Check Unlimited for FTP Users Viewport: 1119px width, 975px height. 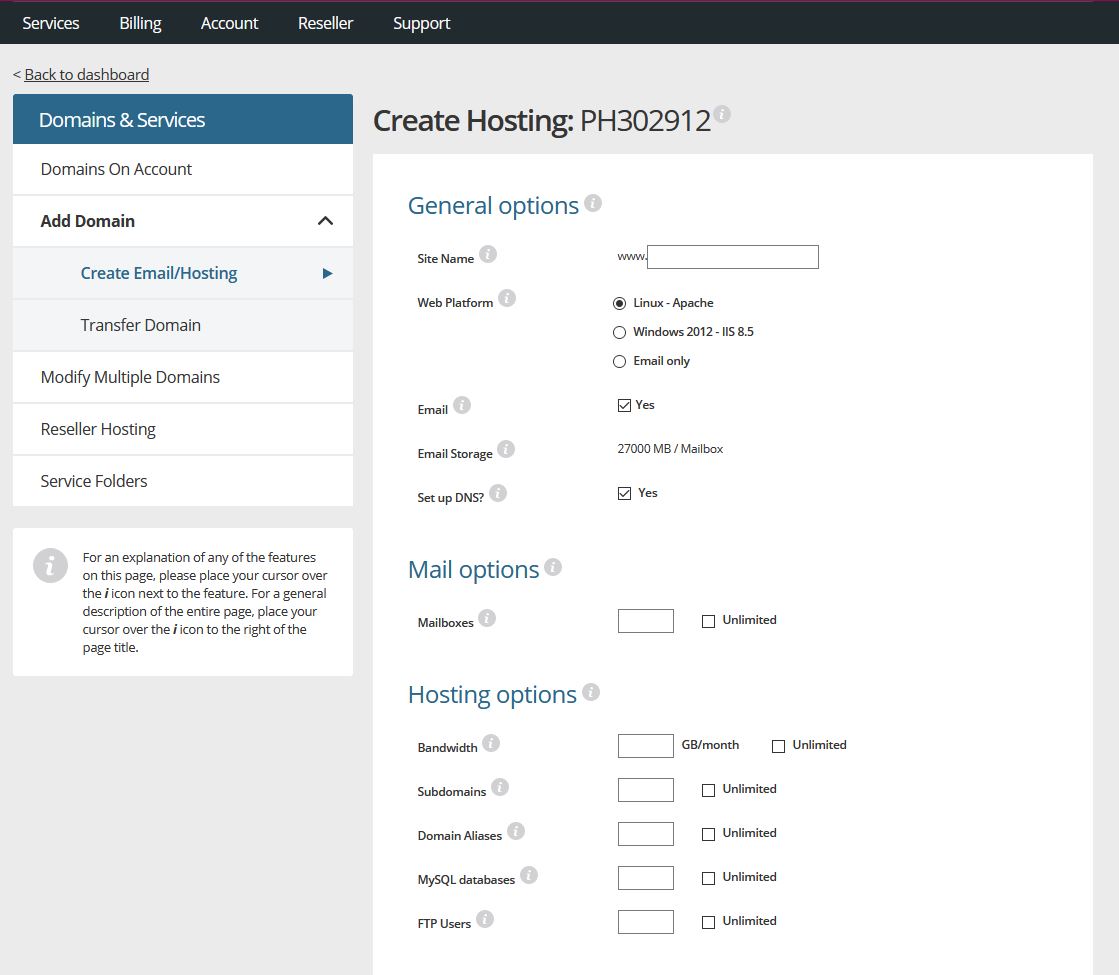708,921
